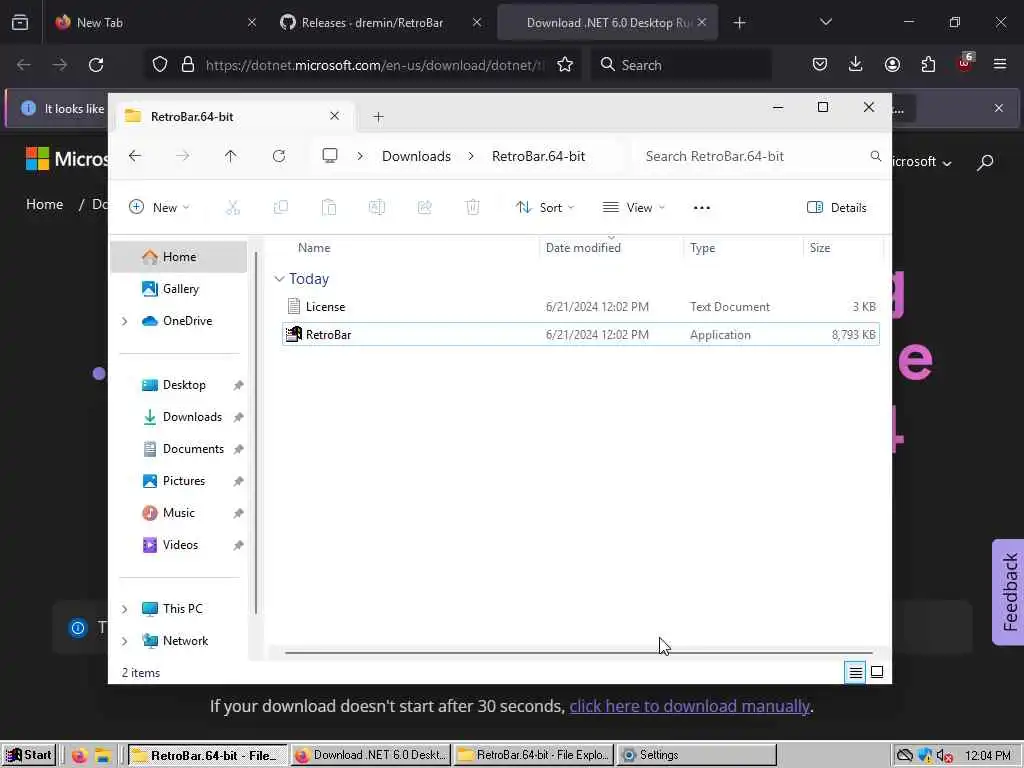Open Firefox account icon

point(892,64)
